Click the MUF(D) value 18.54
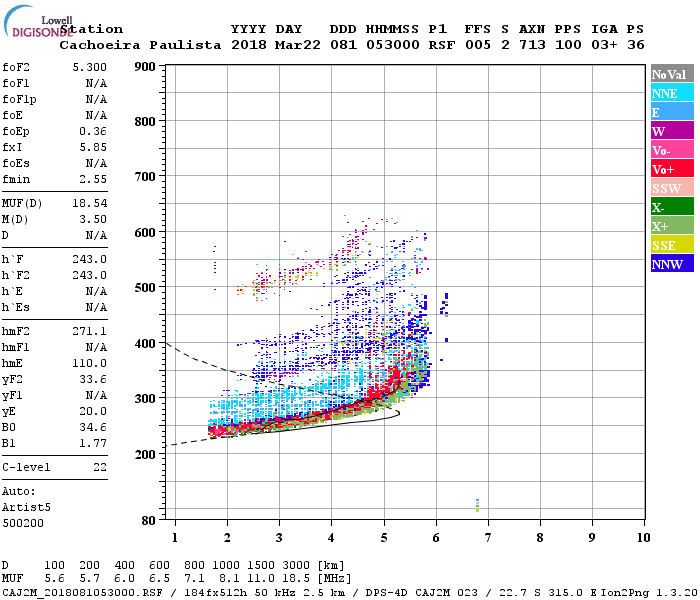 pyautogui.click(x=90, y=204)
